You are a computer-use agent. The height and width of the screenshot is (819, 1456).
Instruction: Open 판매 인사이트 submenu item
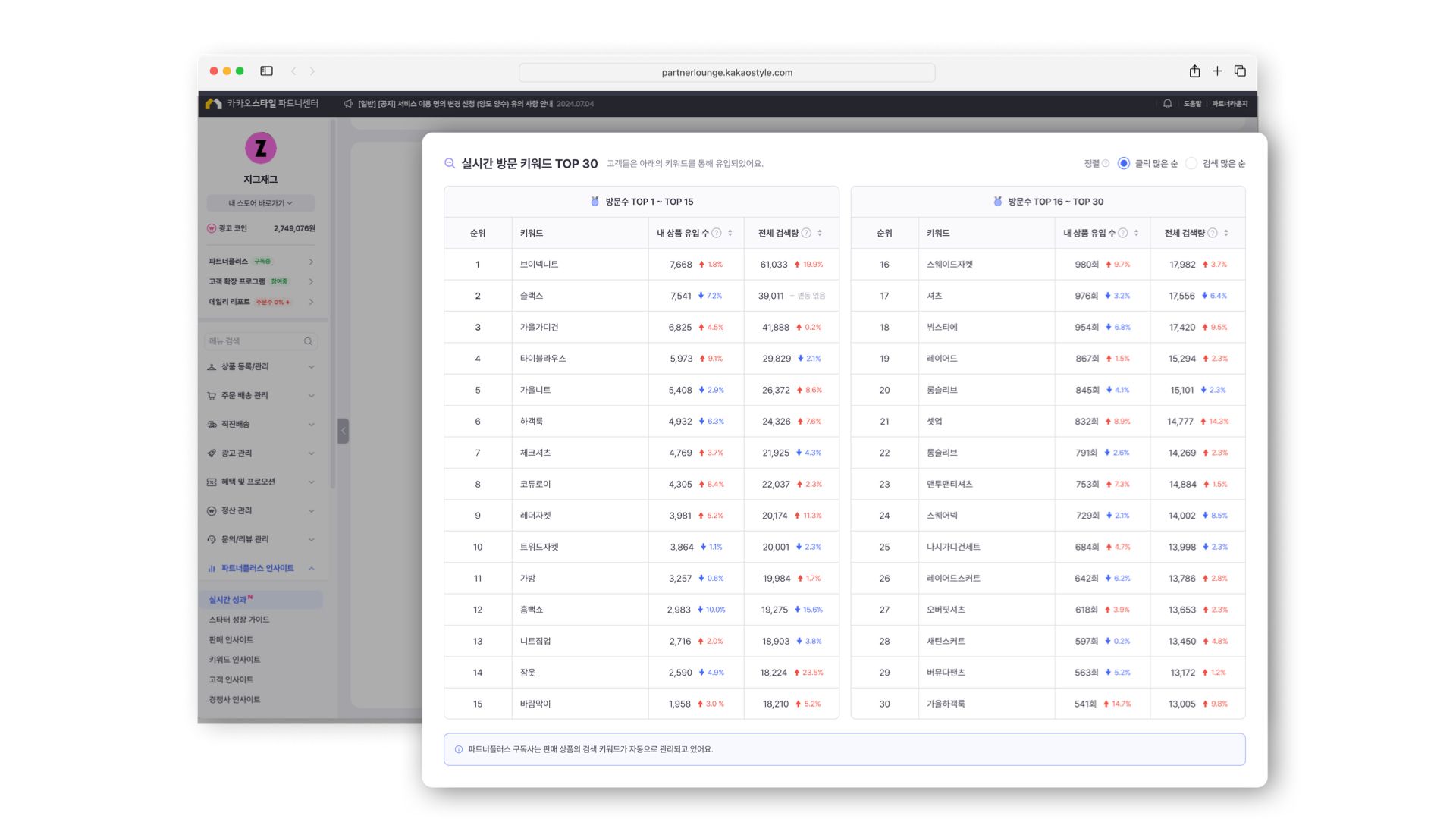[231, 640]
